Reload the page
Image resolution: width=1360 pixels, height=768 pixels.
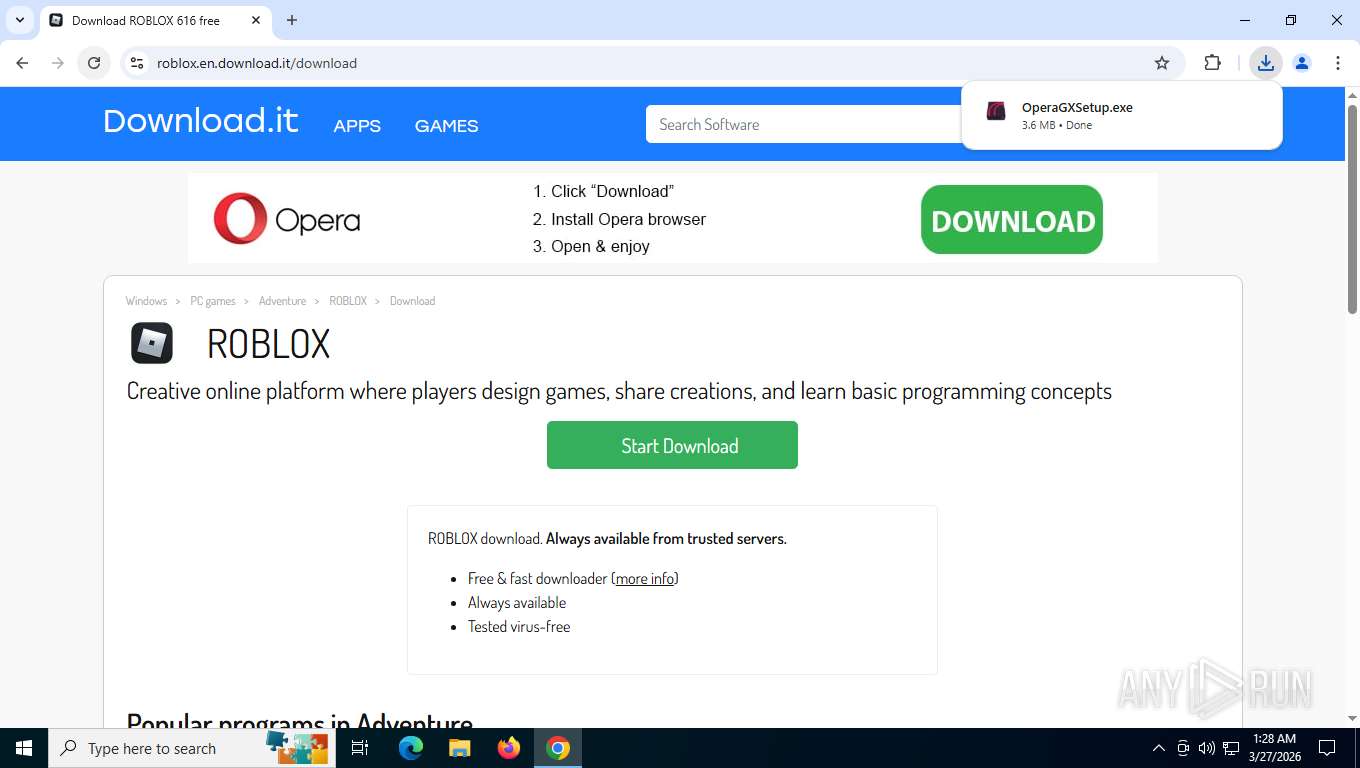pyautogui.click(x=94, y=63)
